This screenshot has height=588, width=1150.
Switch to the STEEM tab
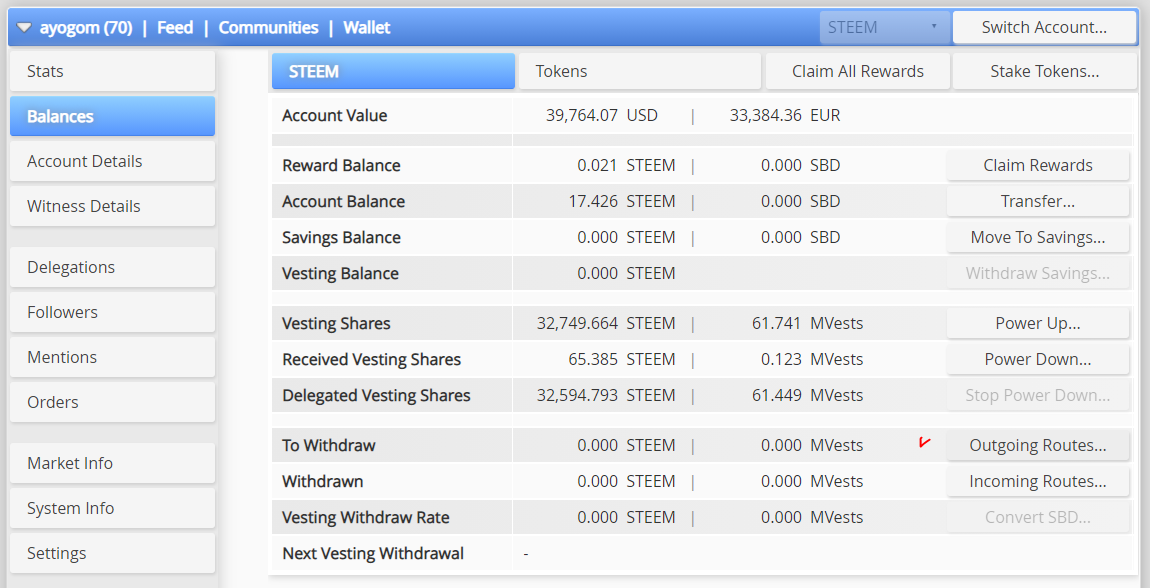(x=393, y=71)
